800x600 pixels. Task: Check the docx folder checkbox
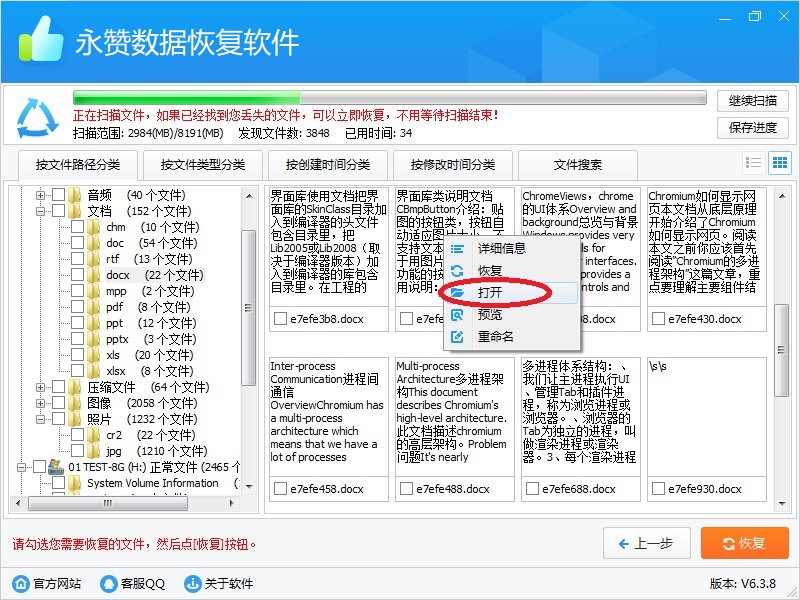[78, 275]
